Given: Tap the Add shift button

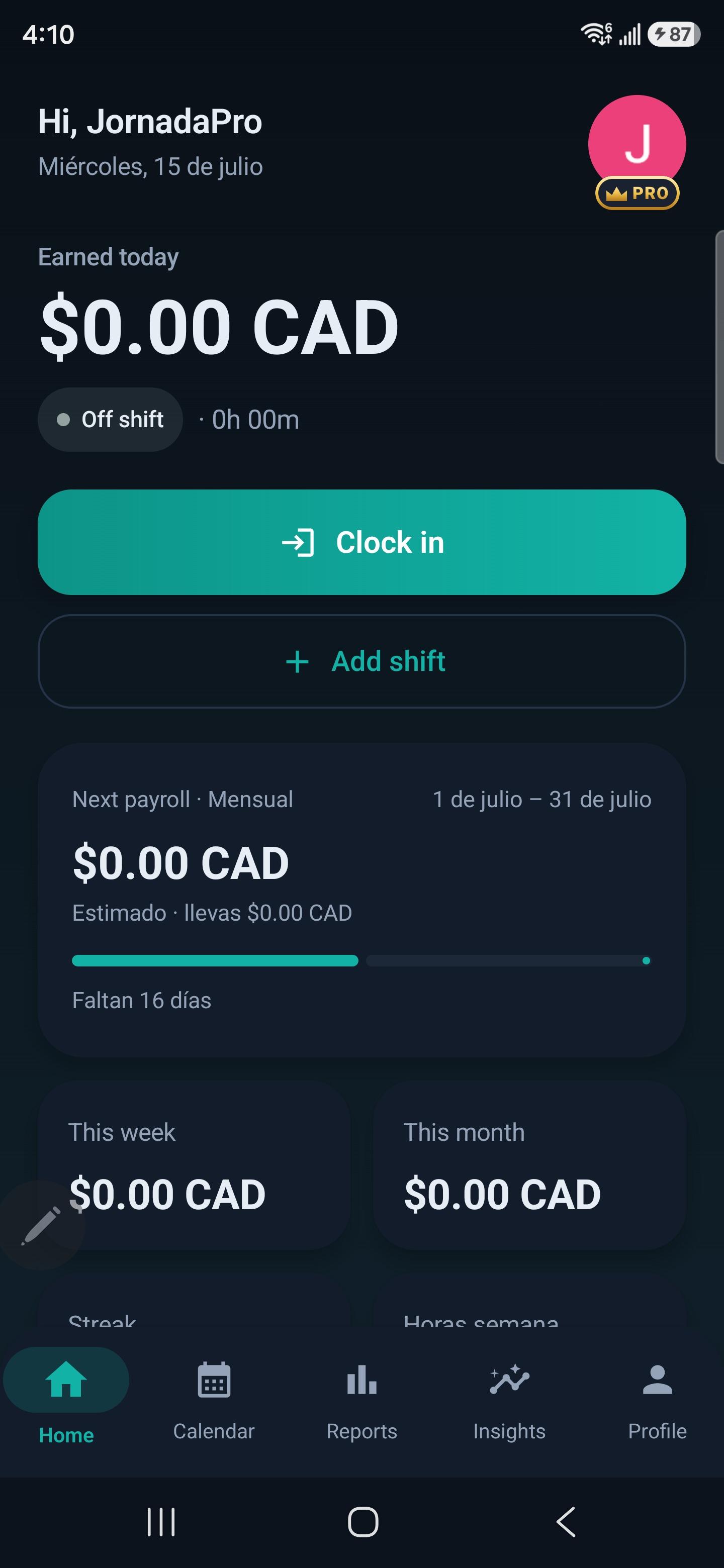Looking at the screenshot, I should pyautogui.click(x=361, y=661).
